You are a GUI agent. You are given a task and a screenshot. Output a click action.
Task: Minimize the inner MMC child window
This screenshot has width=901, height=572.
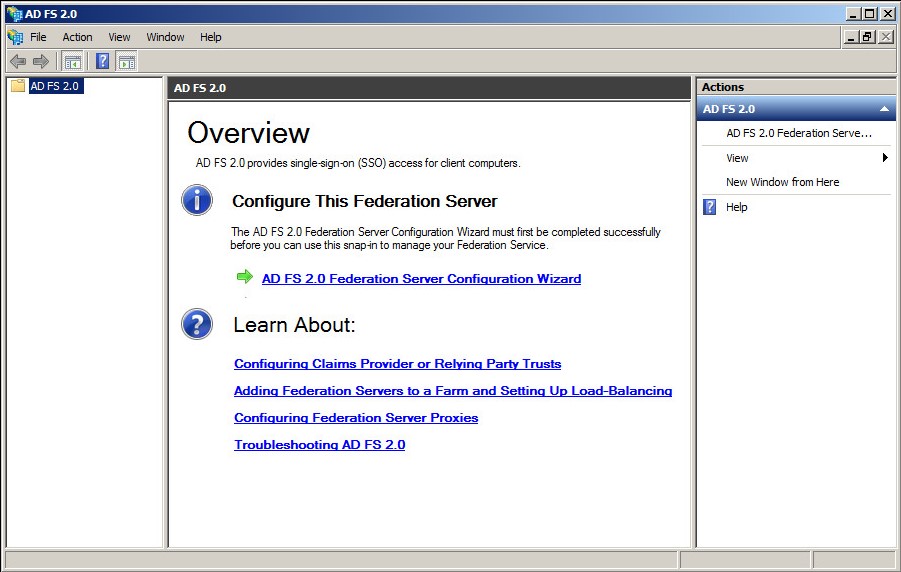[852, 37]
